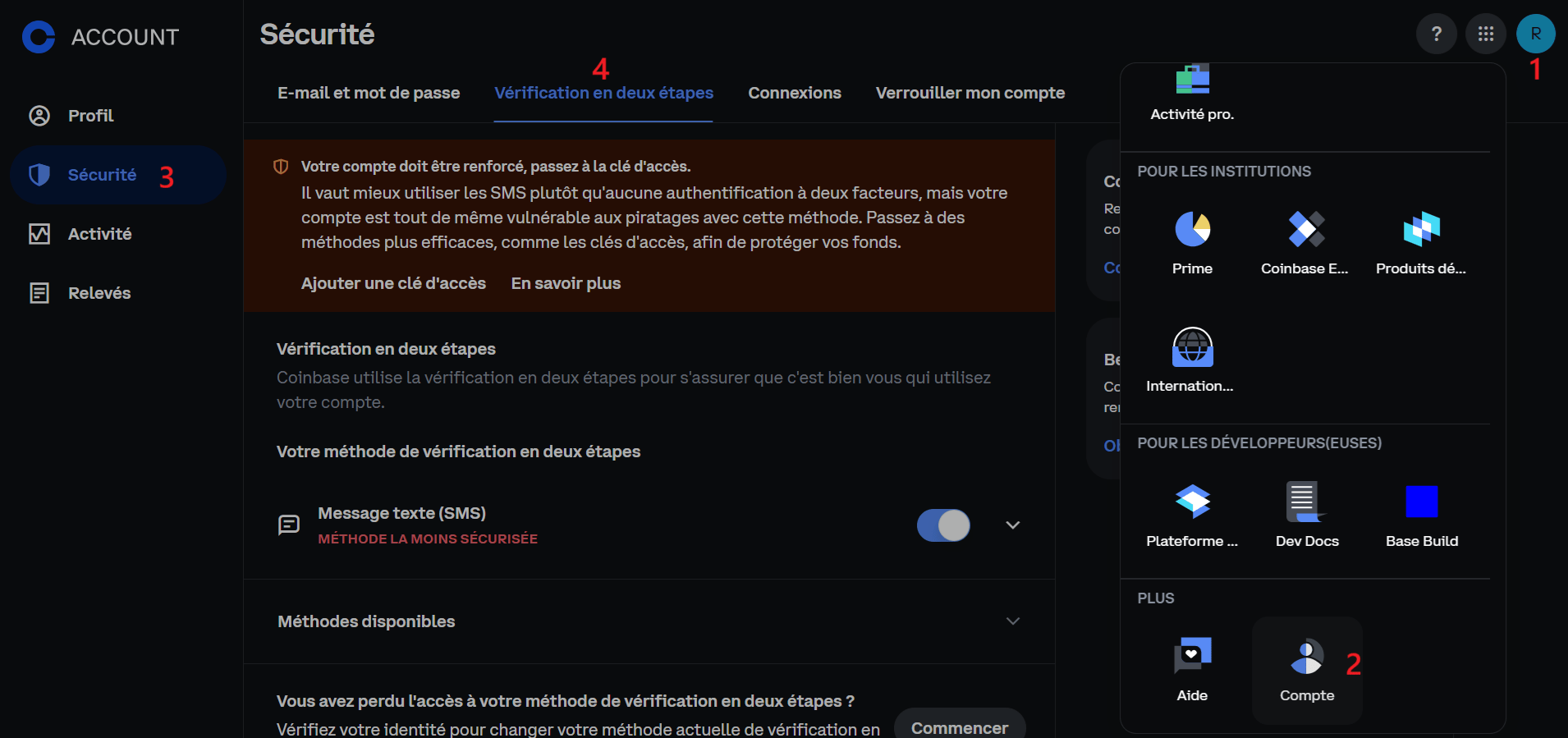The image size is (1568, 738).
Task: Expand the Méthodes disponibles section
Action: coord(649,621)
